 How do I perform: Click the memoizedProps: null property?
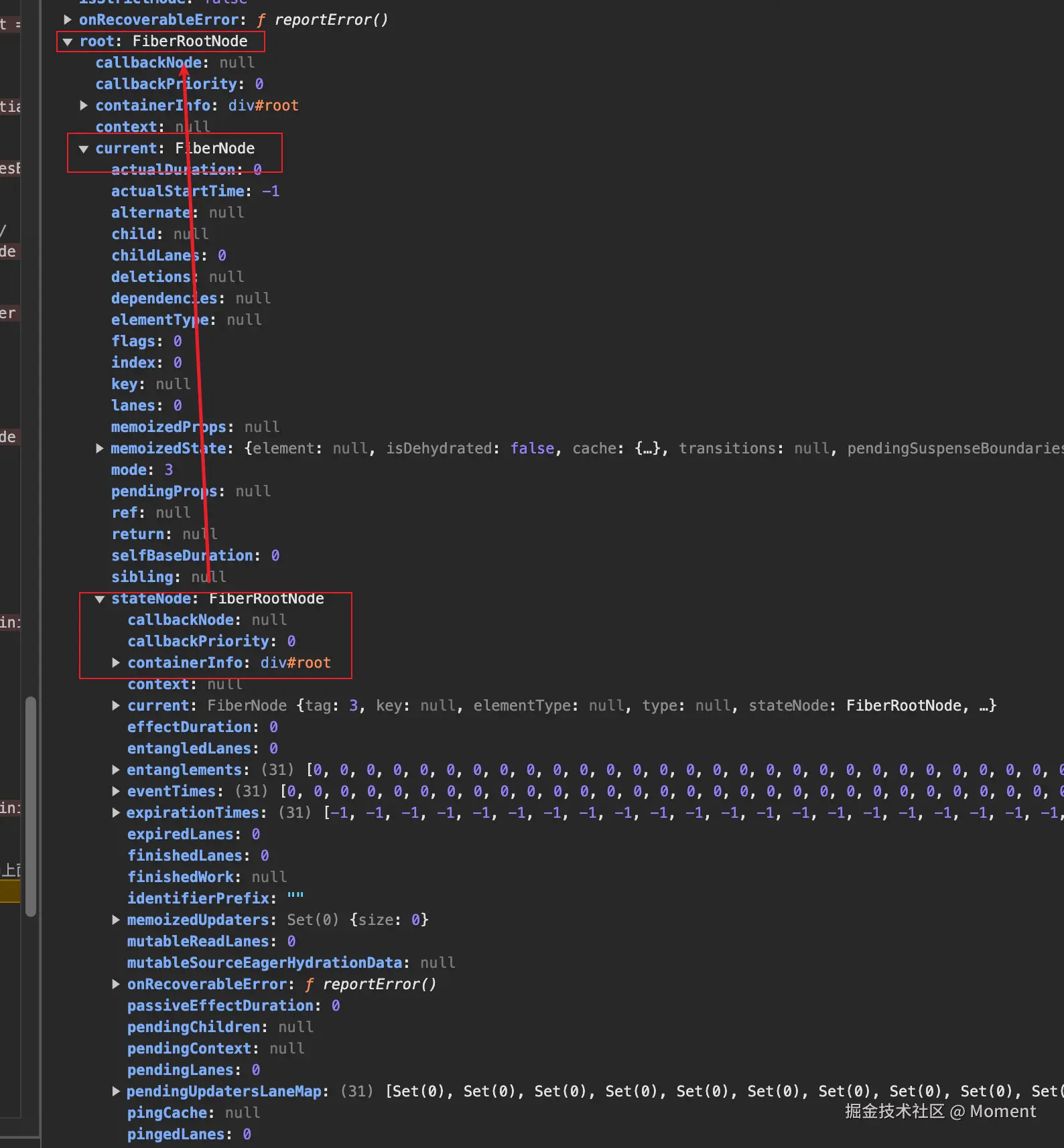196,427
